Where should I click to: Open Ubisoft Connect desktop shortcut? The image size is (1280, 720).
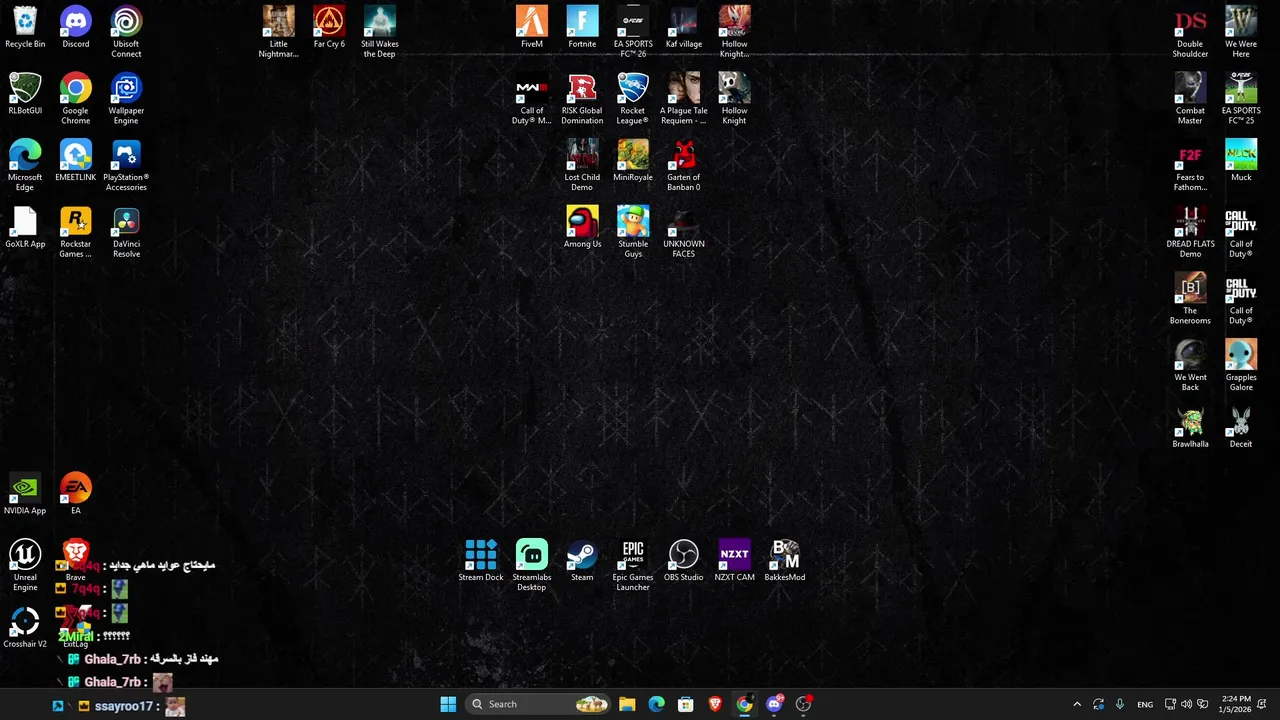coord(126,32)
